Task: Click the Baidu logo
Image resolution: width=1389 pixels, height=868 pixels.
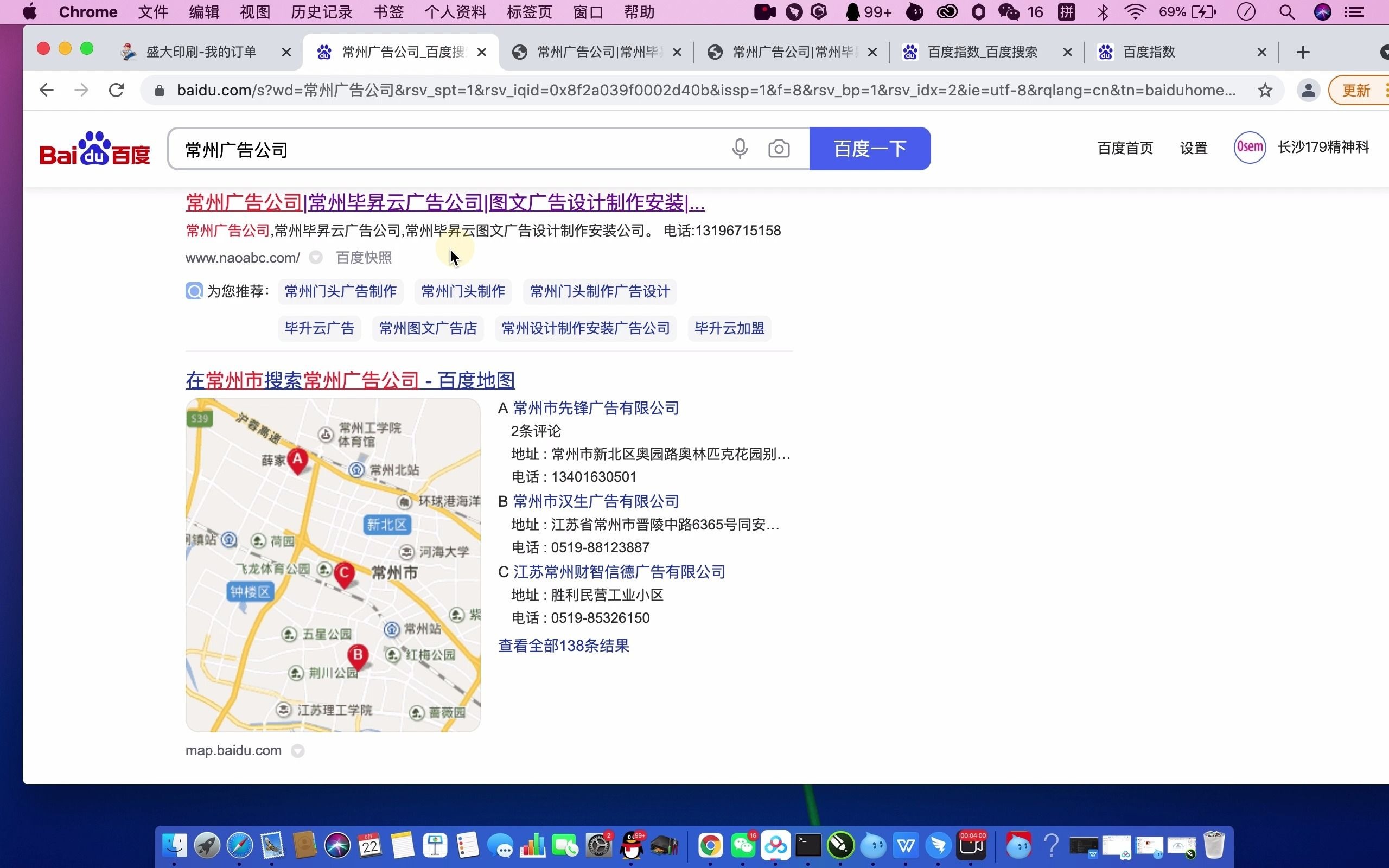Action: tap(95, 149)
